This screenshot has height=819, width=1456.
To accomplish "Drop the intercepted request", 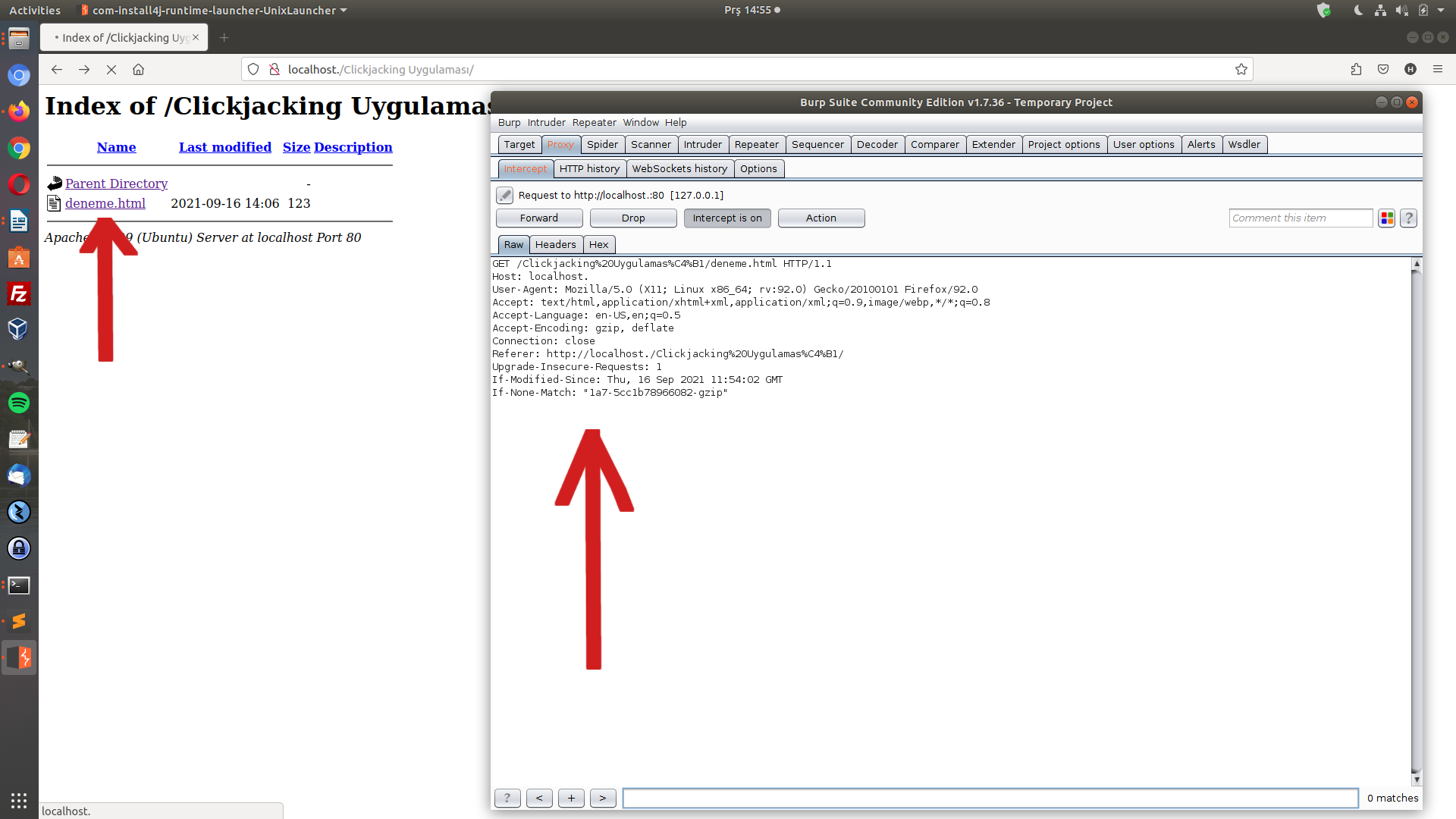I will pos(633,218).
